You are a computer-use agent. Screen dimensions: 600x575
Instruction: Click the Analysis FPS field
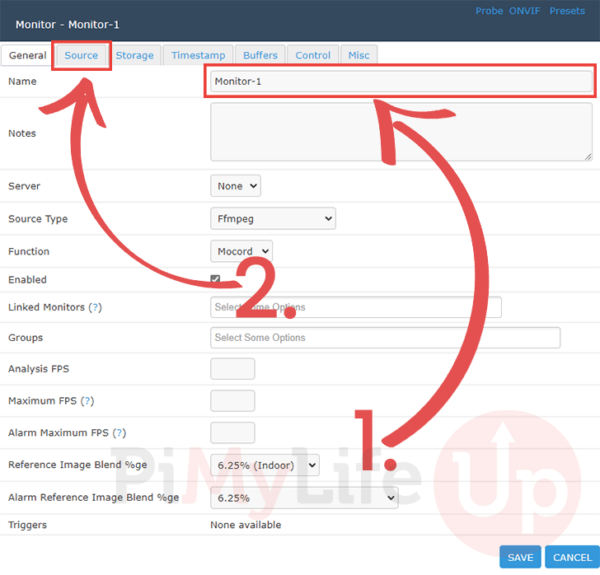tap(232, 369)
